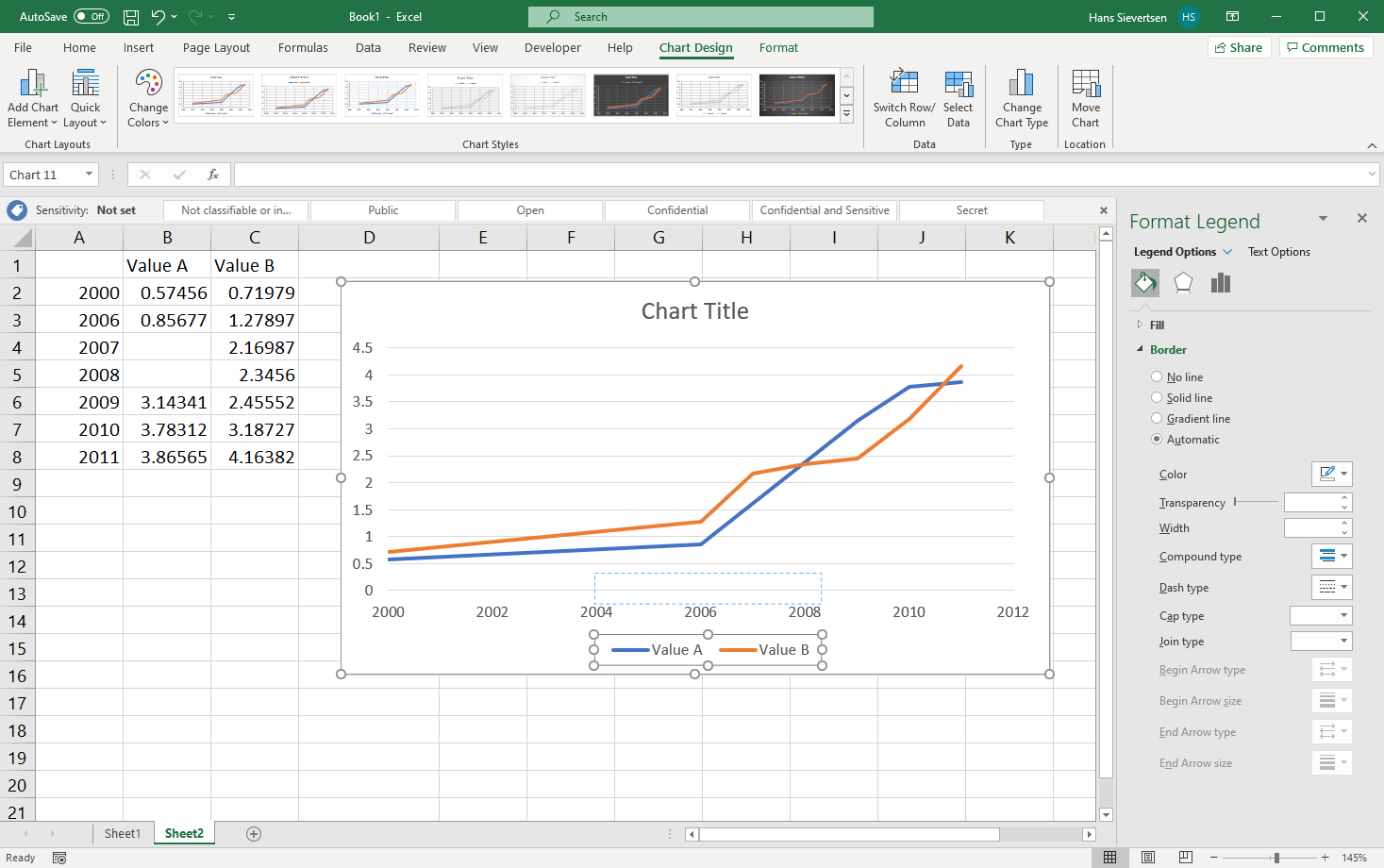Image resolution: width=1384 pixels, height=868 pixels.
Task: Click zoom in plus icon
Action: click(1326, 858)
